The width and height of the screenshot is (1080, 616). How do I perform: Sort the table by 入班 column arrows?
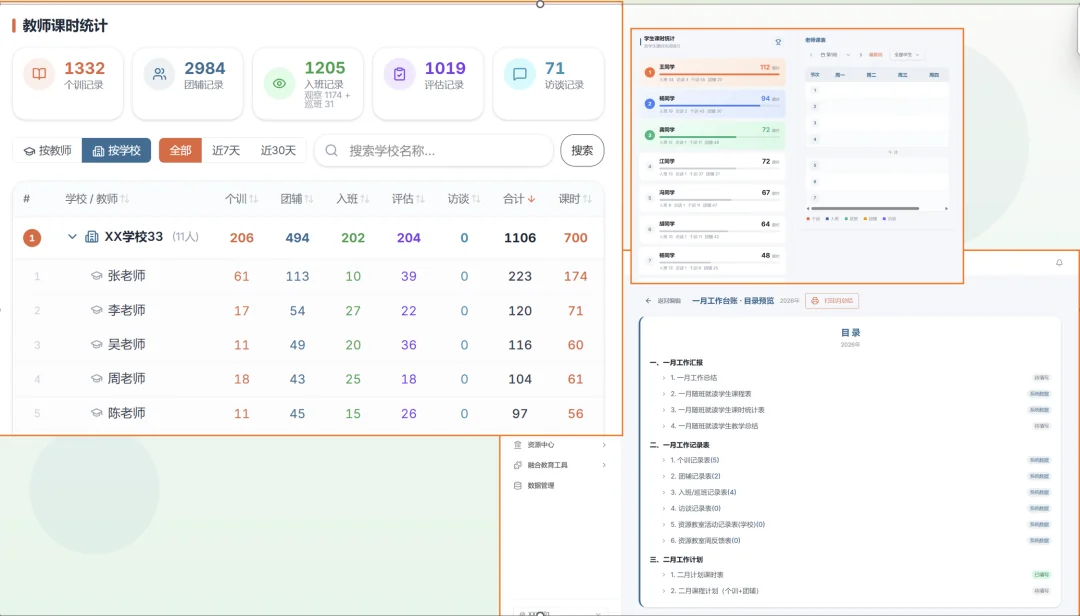coord(364,199)
